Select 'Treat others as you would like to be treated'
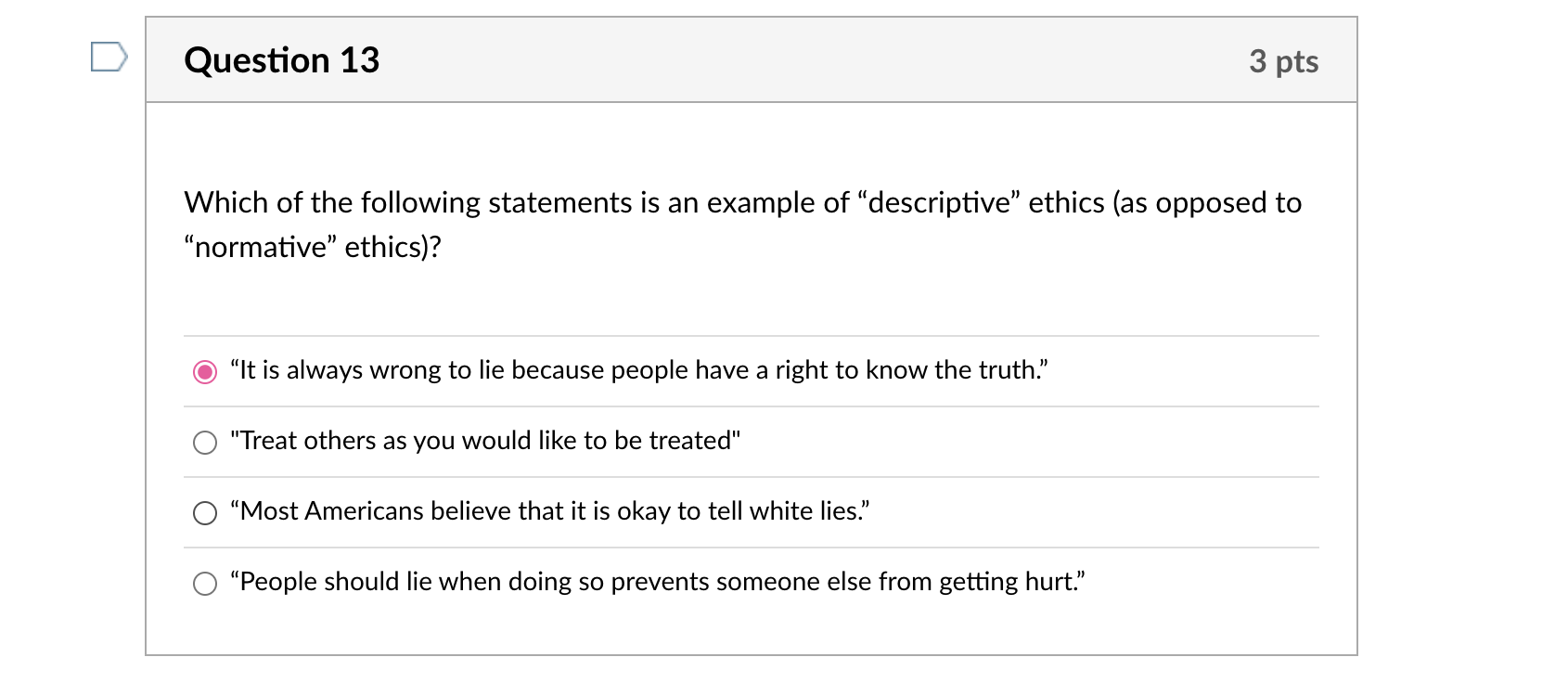 (204, 443)
